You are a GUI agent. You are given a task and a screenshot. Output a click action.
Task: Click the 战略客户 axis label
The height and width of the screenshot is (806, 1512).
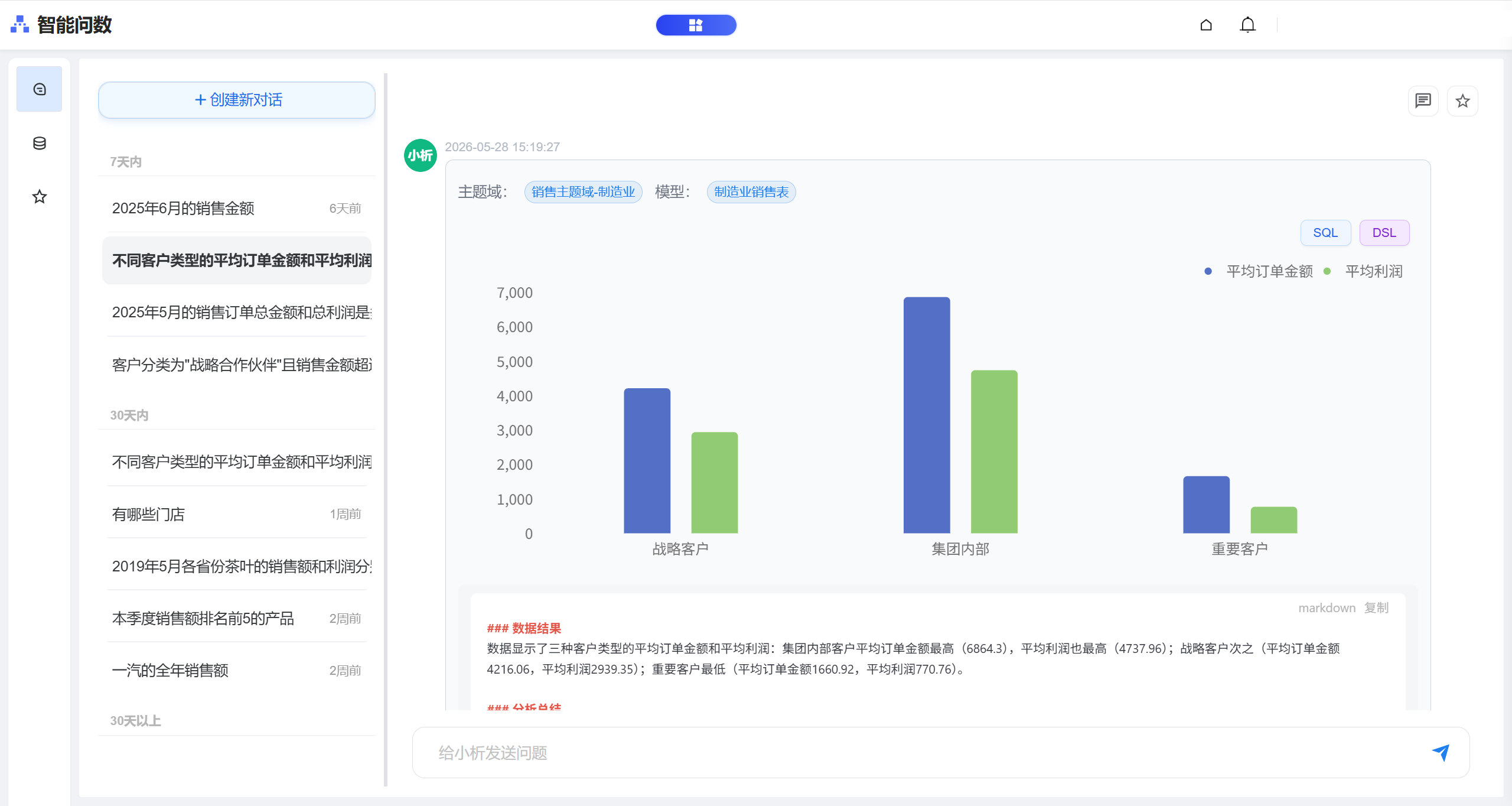point(680,549)
